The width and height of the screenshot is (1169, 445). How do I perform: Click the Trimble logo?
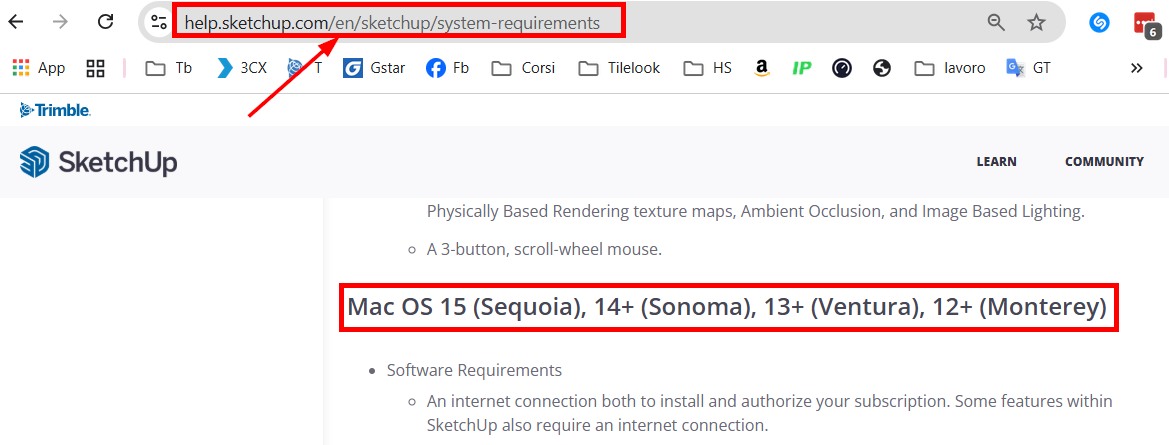point(55,110)
